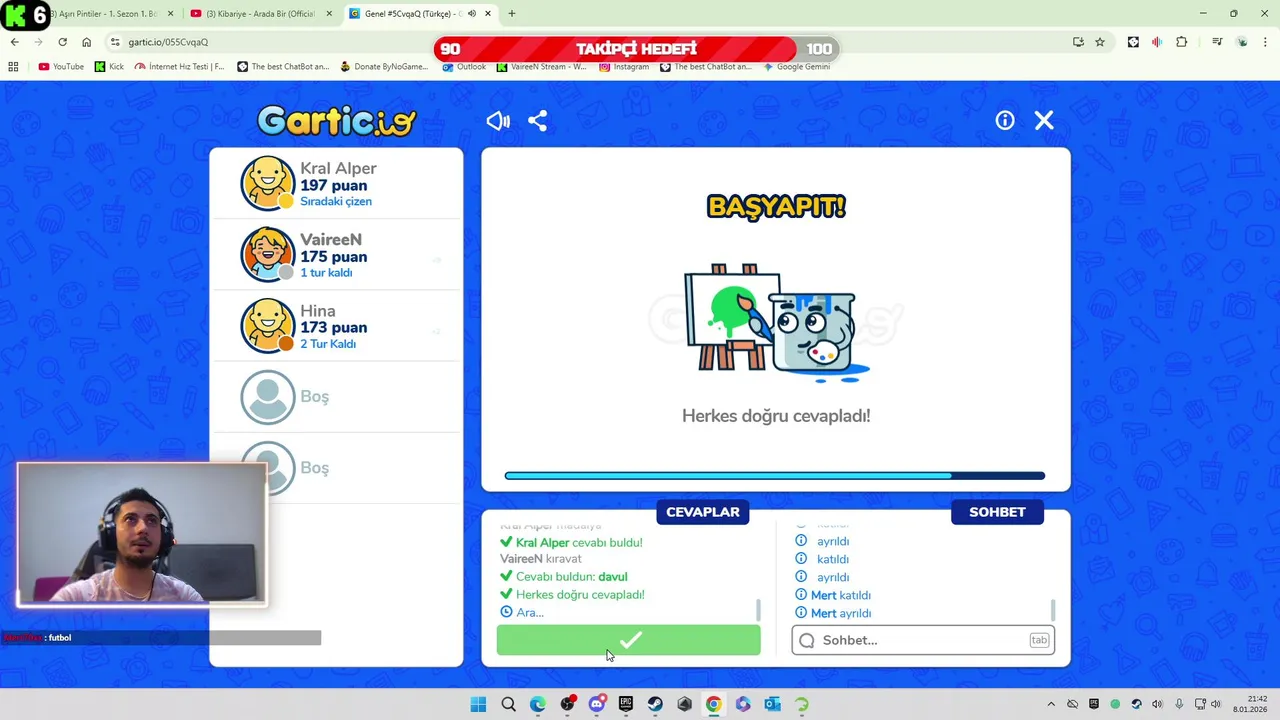Share the Gartic.io room link
Screen dimensions: 1280x720
537,121
